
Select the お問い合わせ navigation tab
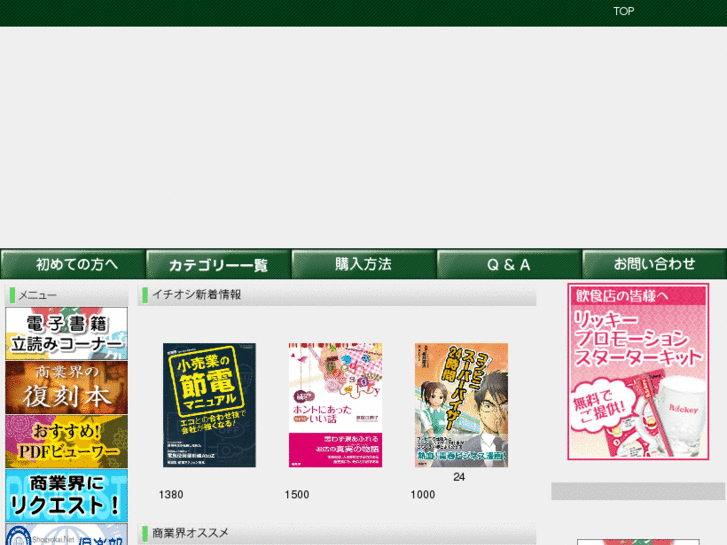click(x=654, y=264)
